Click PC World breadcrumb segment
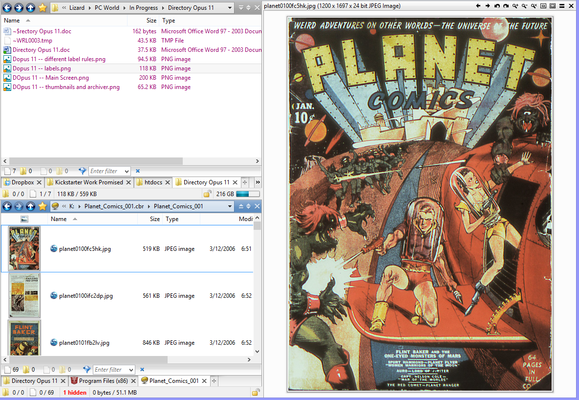 [106, 8]
